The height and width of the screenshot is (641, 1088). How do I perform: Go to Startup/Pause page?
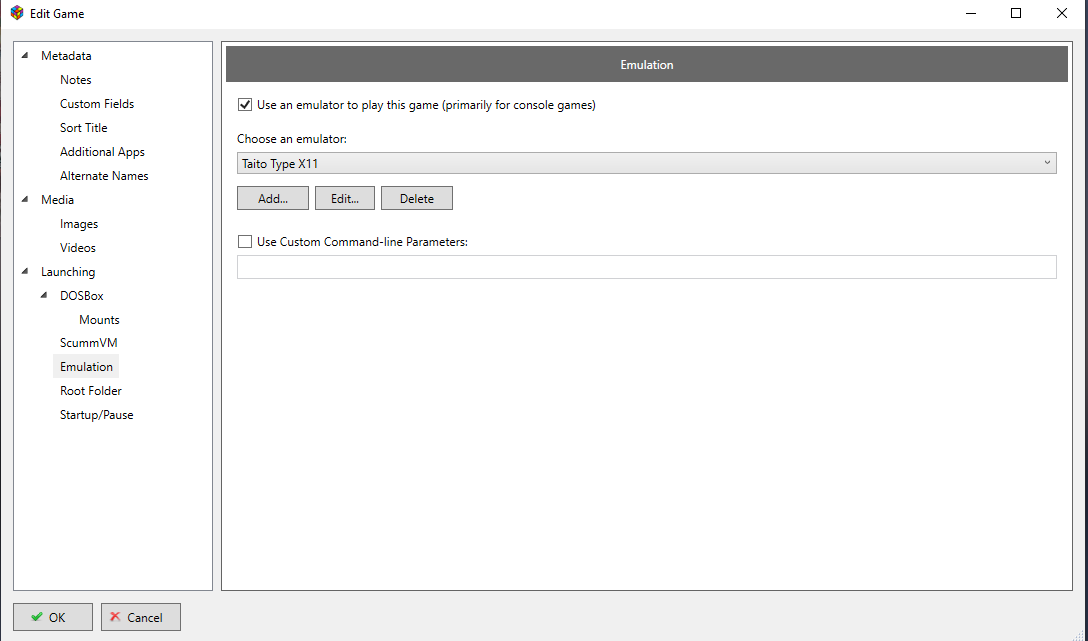coord(96,415)
